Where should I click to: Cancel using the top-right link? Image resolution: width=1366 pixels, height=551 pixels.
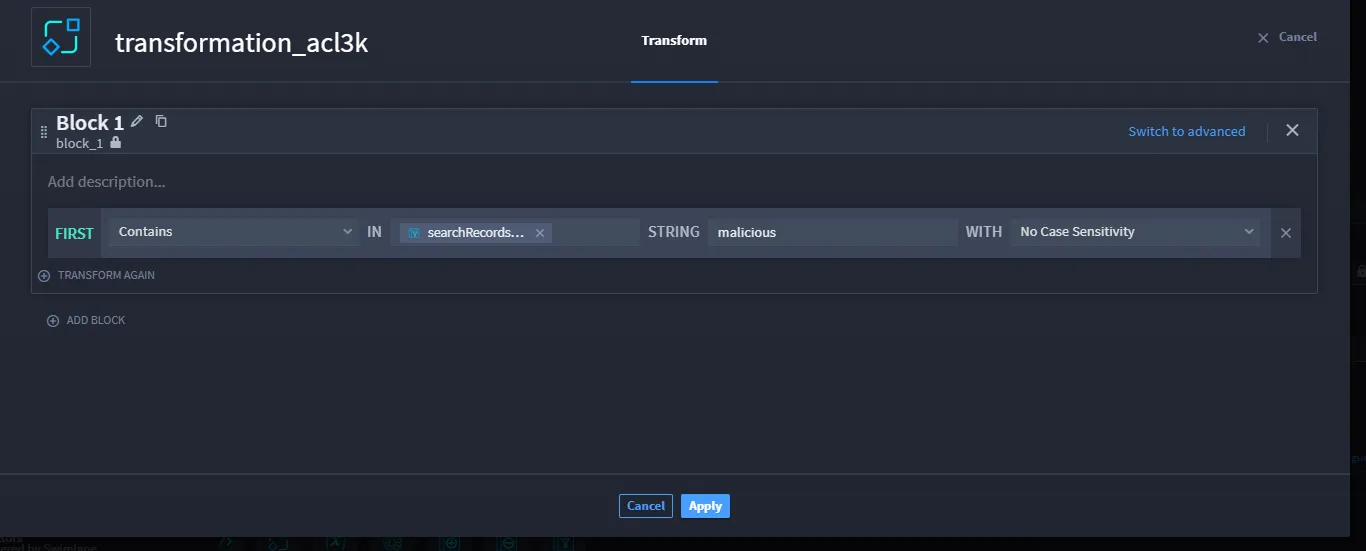pos(1288,37)
